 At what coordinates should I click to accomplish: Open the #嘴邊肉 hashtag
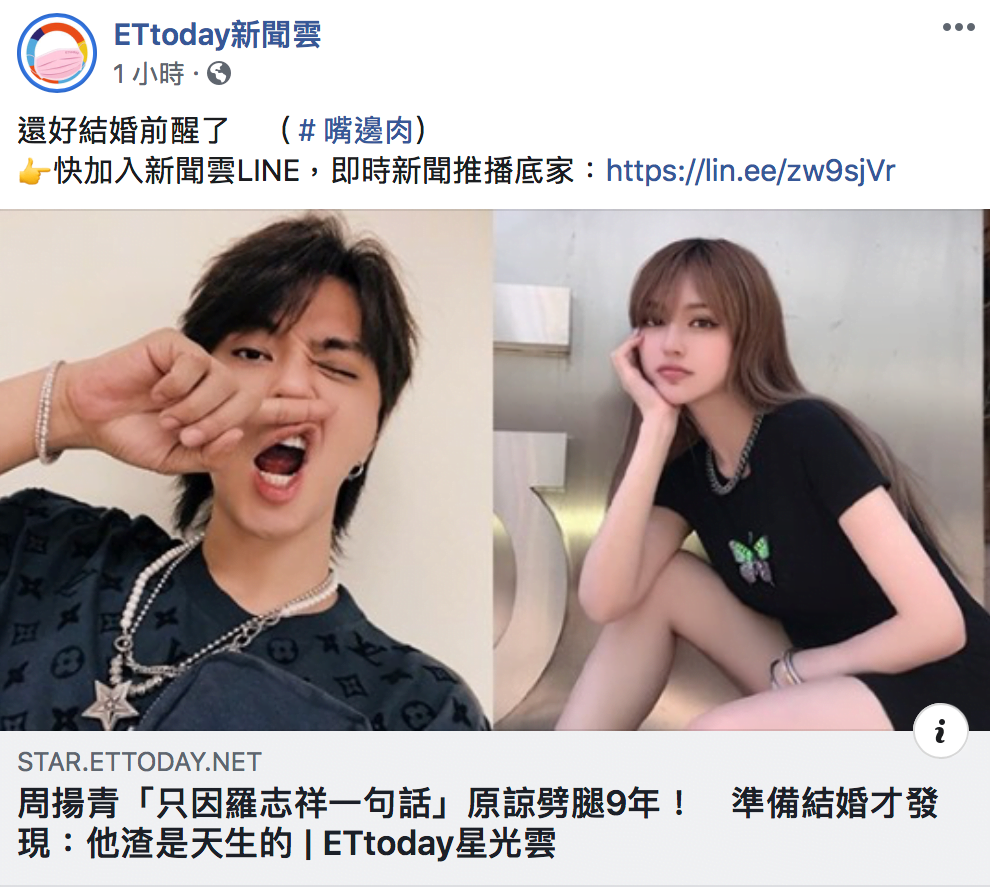[356, 131]
